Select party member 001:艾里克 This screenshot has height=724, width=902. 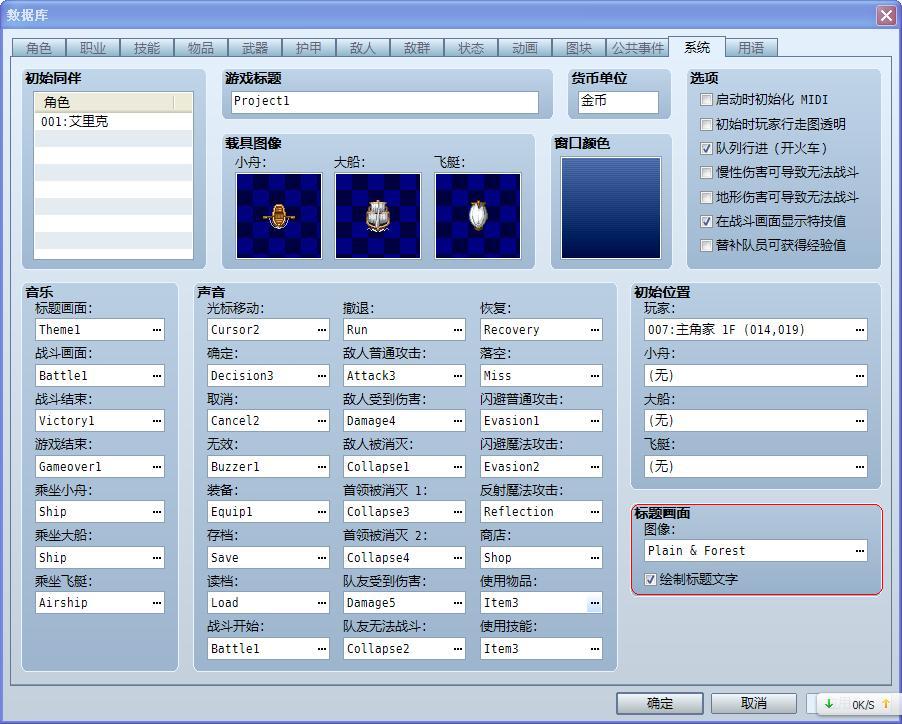[113, 121]
